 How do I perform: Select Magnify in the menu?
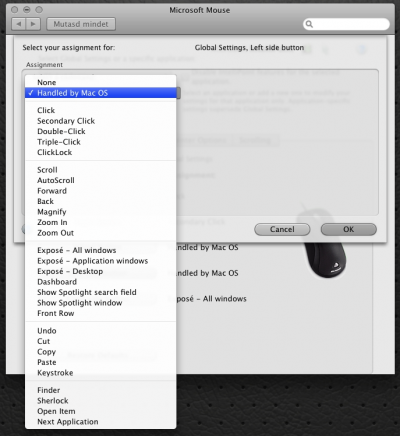pos(100,212)
